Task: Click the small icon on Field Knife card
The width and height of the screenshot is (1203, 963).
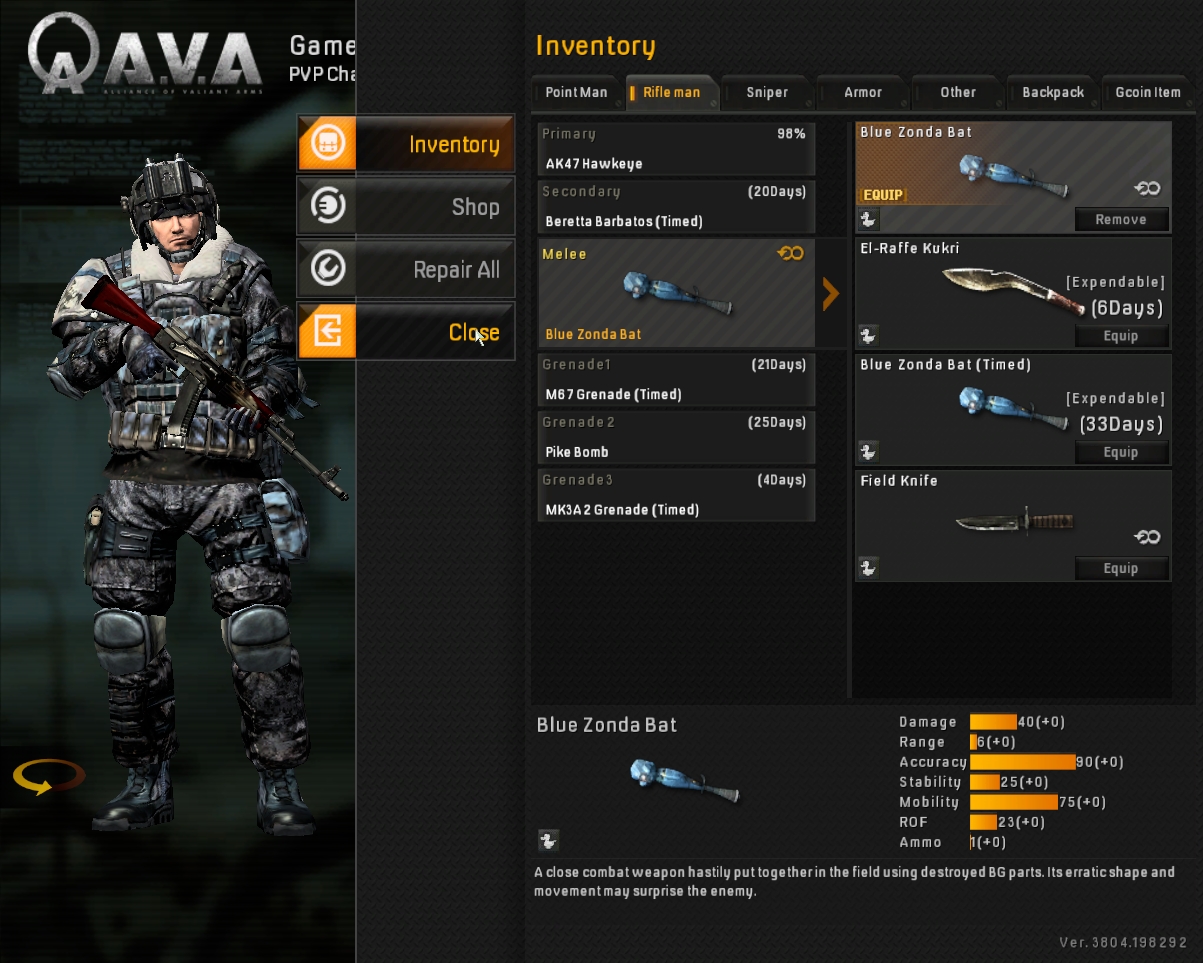Action: (x=868, y=568)
